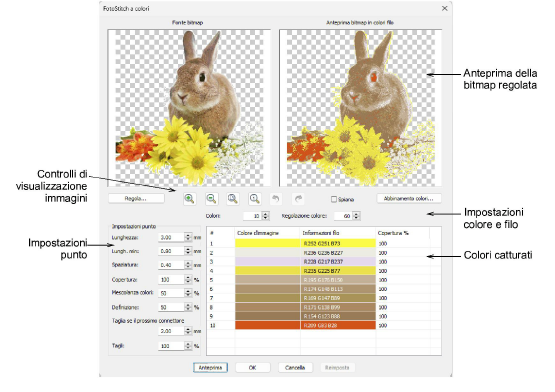555x392 pixels.
Task: Click the Definizione value field
Action: tap(171, 307)
